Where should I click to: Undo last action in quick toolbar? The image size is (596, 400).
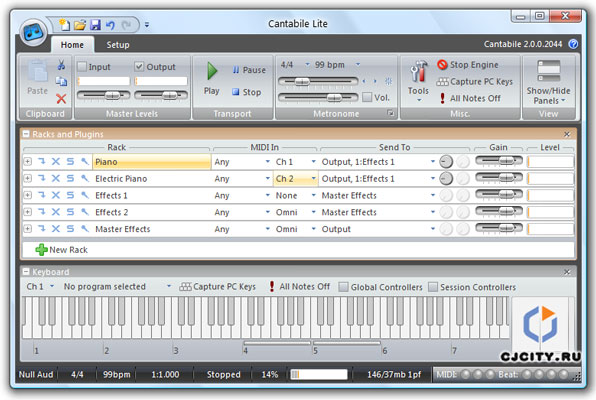[111, 25]
